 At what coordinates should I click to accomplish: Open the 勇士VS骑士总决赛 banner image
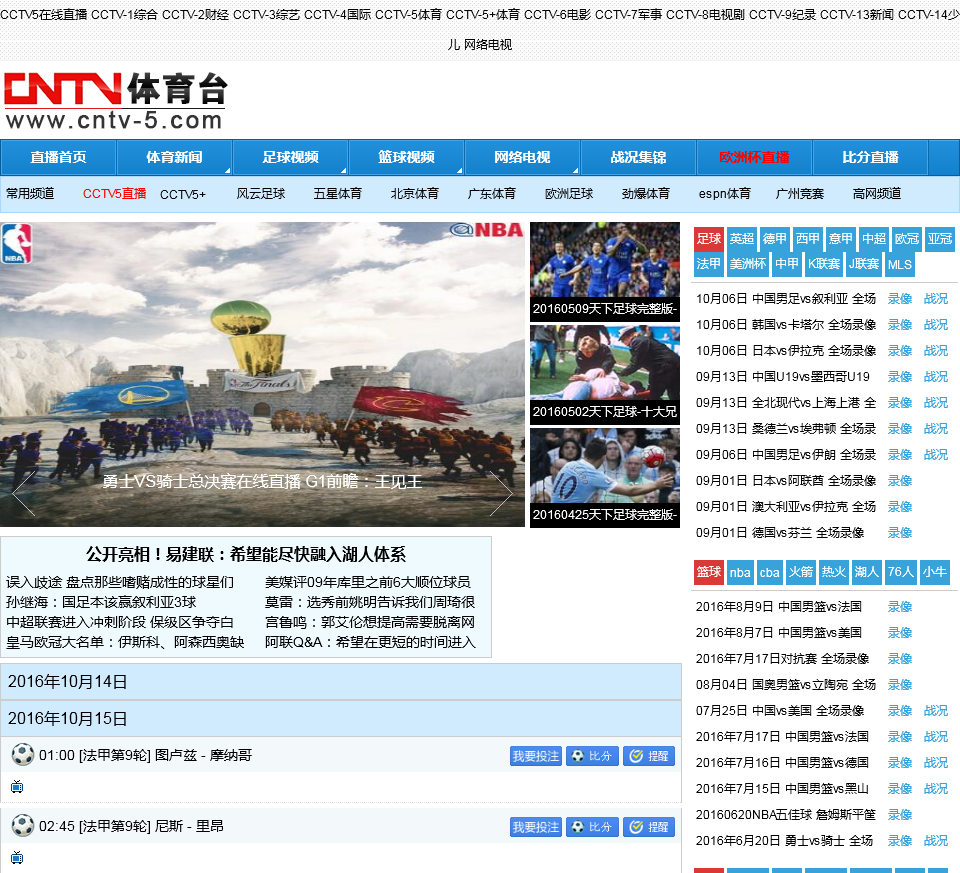coord(262,374)
